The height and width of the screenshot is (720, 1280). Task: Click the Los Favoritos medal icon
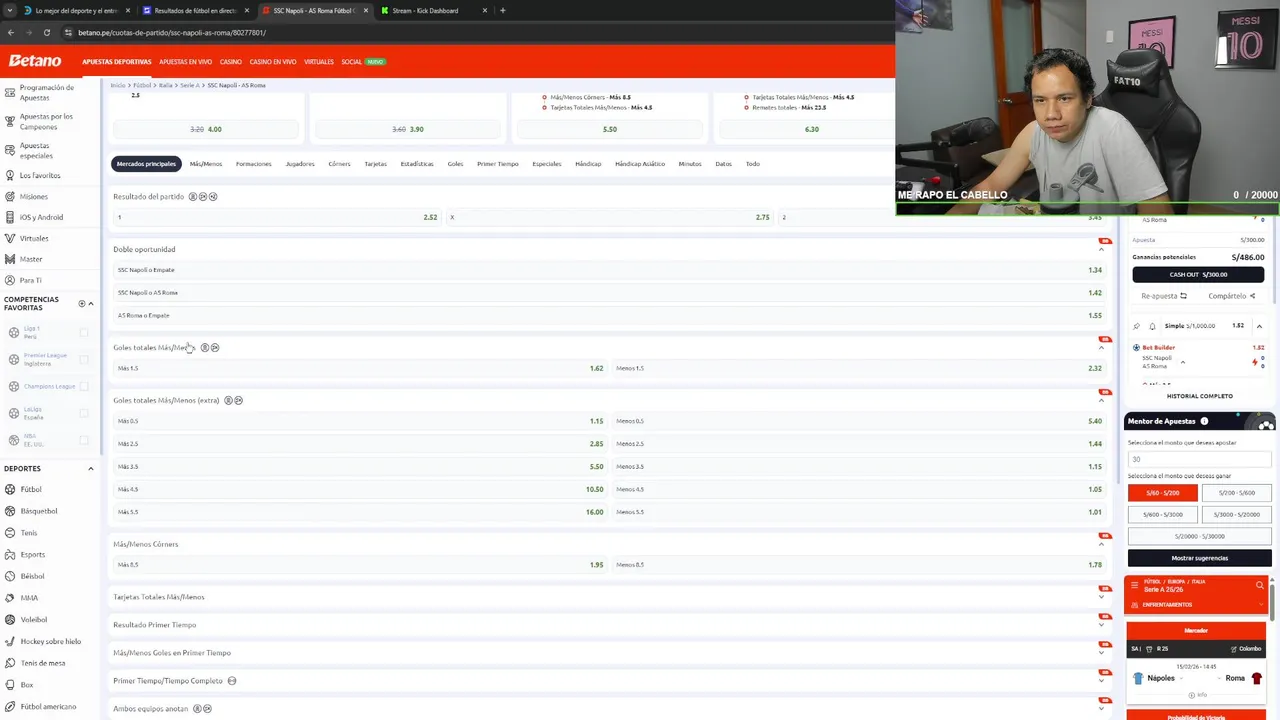pos(10,175)
